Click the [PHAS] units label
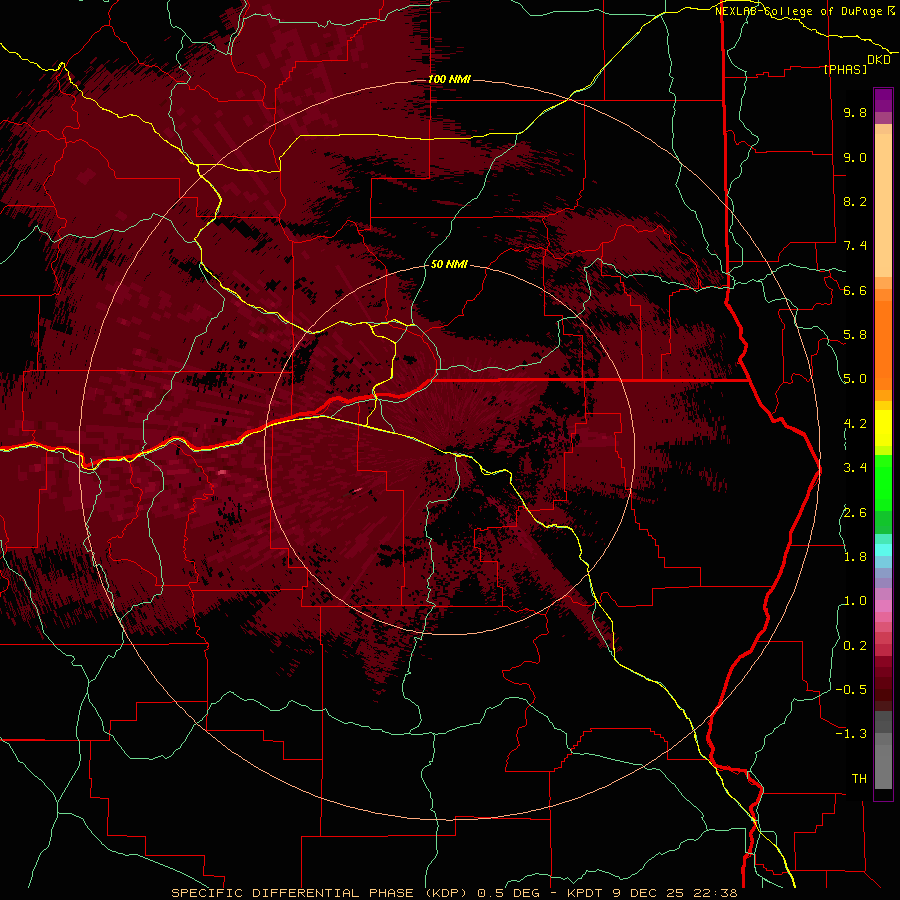This screenshot has height=900, width=900. point(845,69)
